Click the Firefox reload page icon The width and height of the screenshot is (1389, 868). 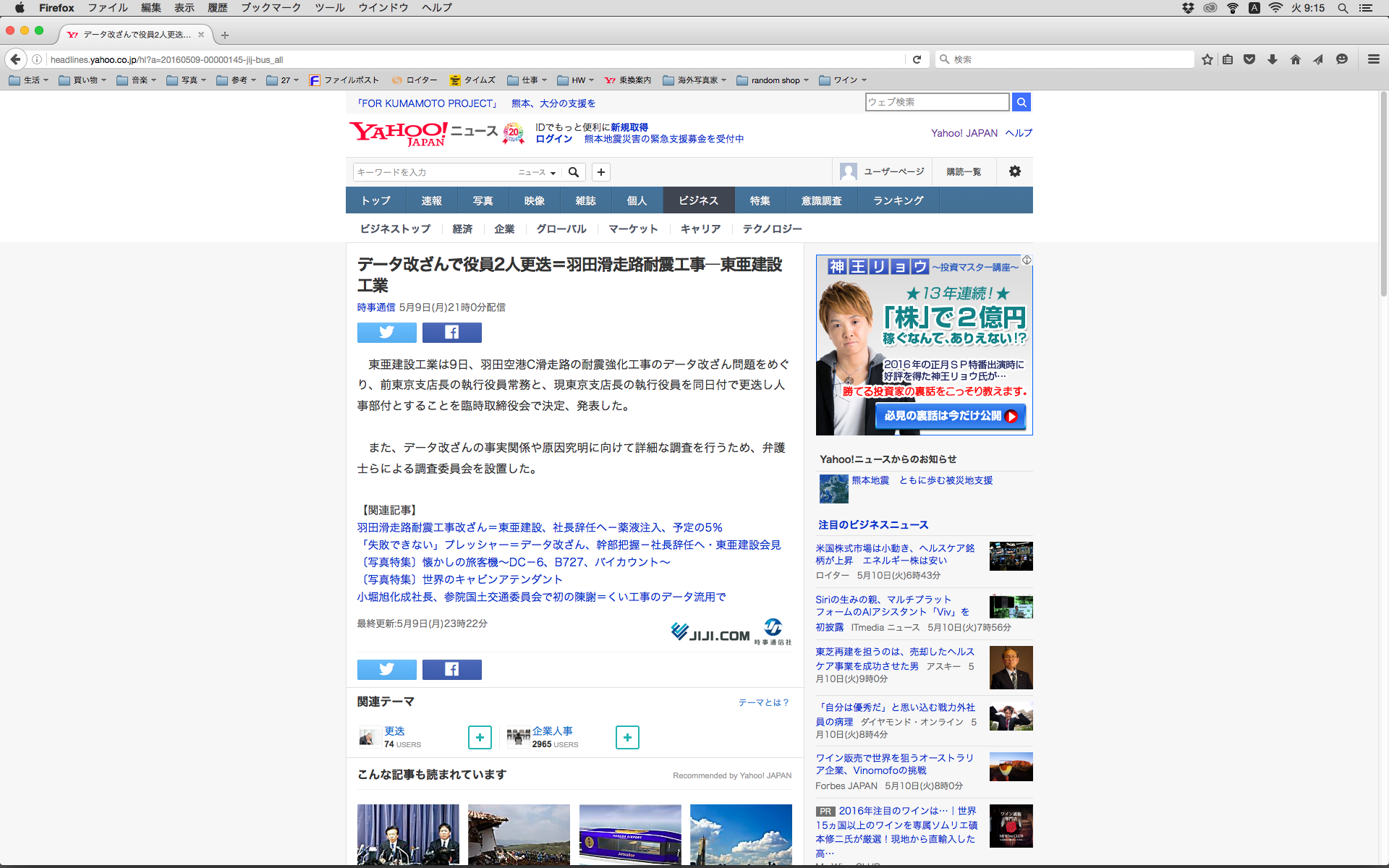tap(917, 59)
